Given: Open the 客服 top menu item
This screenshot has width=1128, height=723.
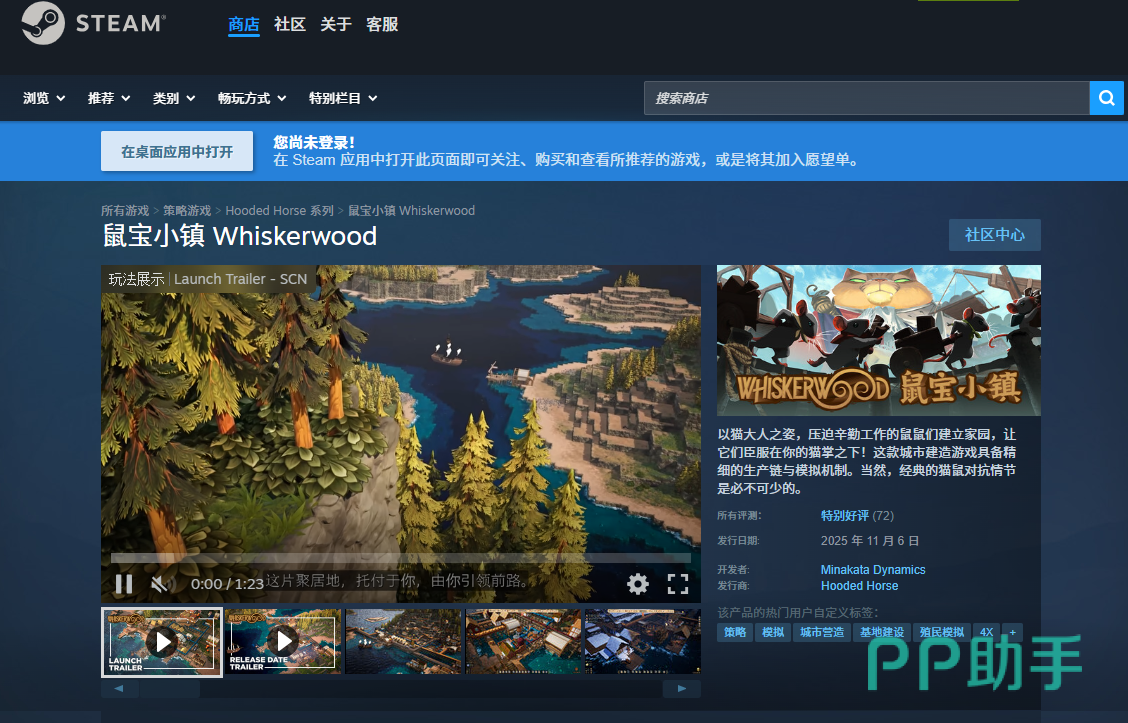Looking at the screenshot, I should point(382,24).
